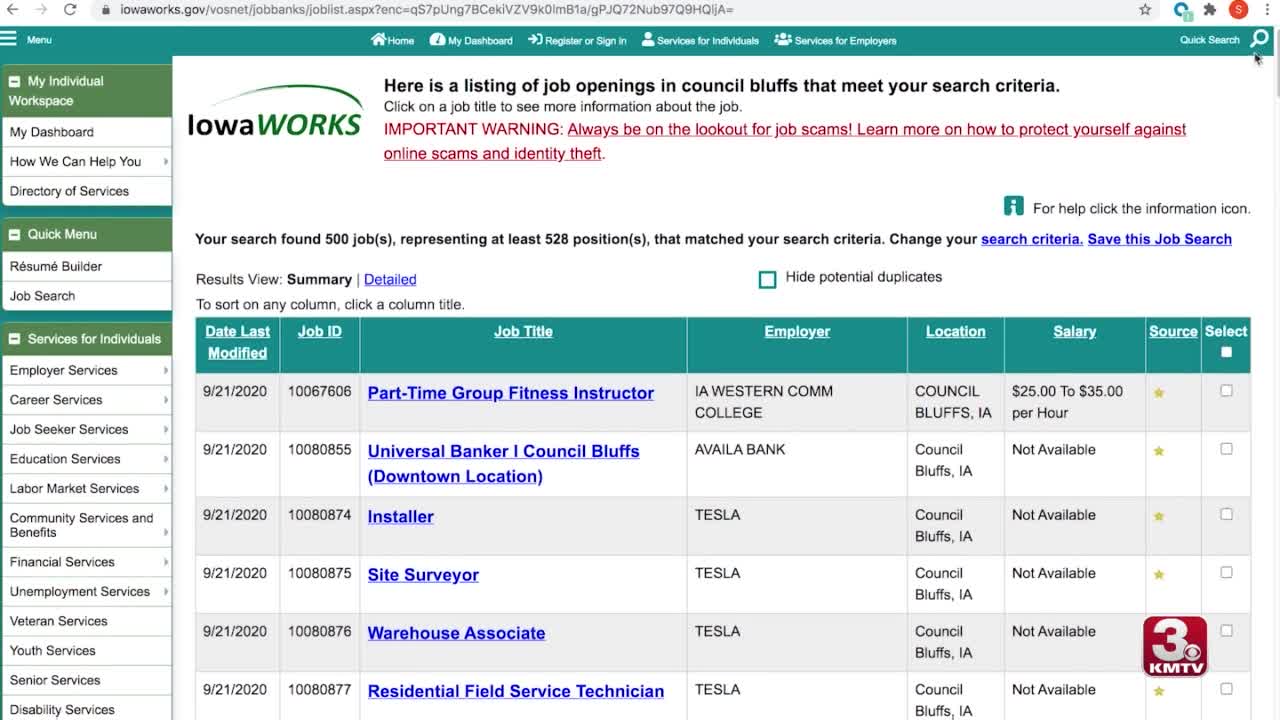The image size is (1280, 720).
Task: Sort by Location column header
Action: (955, 331)
